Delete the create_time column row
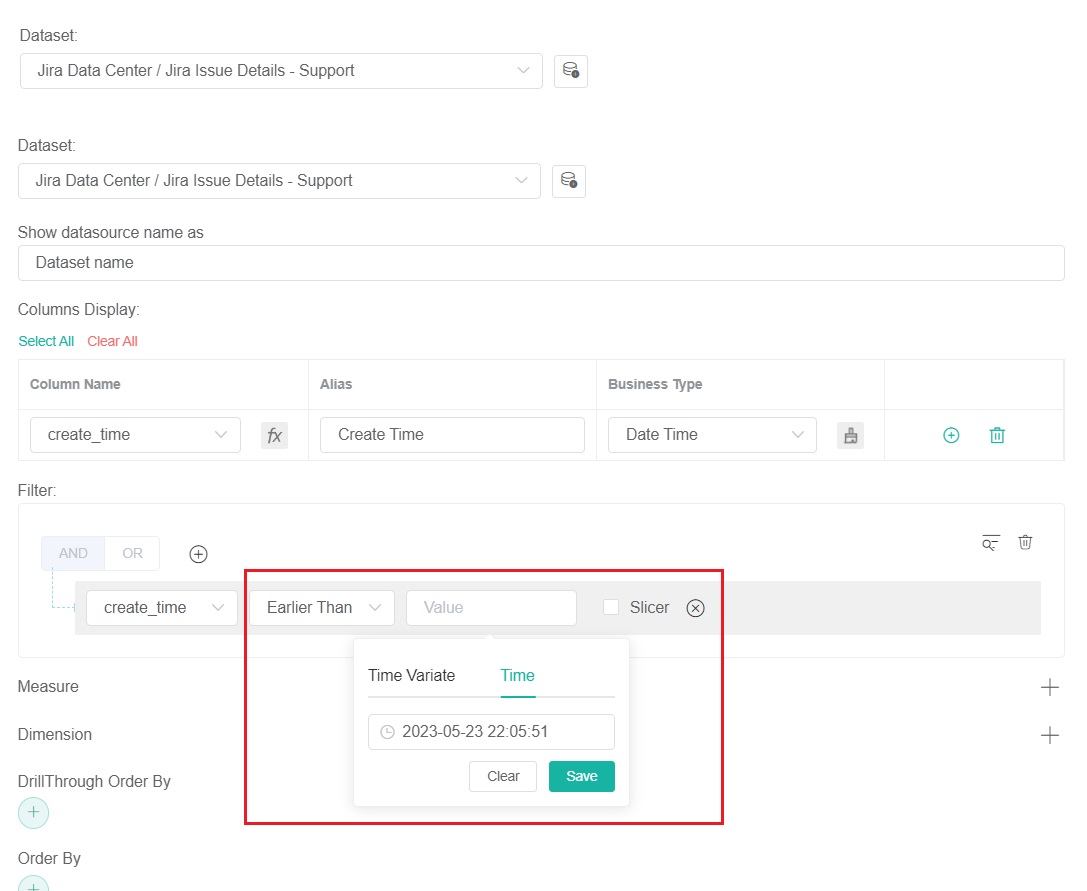Screen dimensions: 1087x891 click(x=997, y=435)
